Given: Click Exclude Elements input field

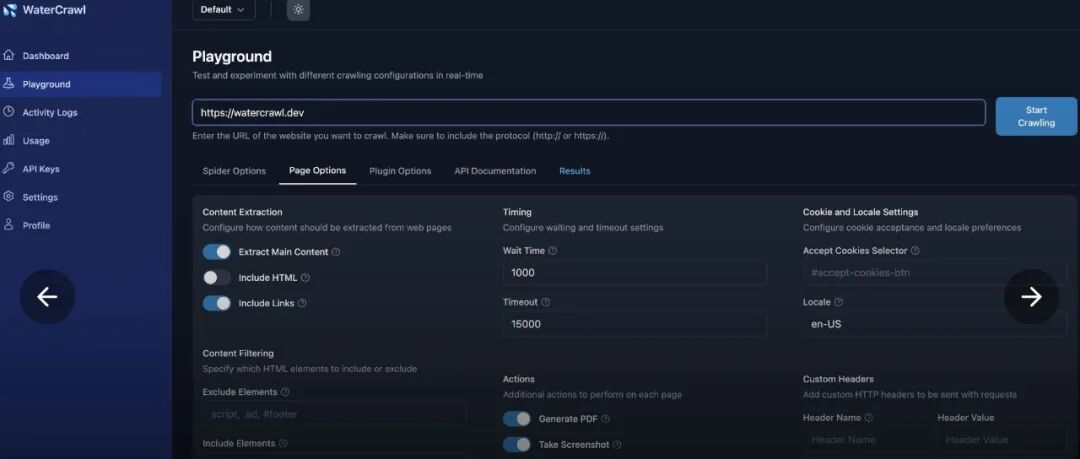Looking at the screenshot, I should [334, 414].
